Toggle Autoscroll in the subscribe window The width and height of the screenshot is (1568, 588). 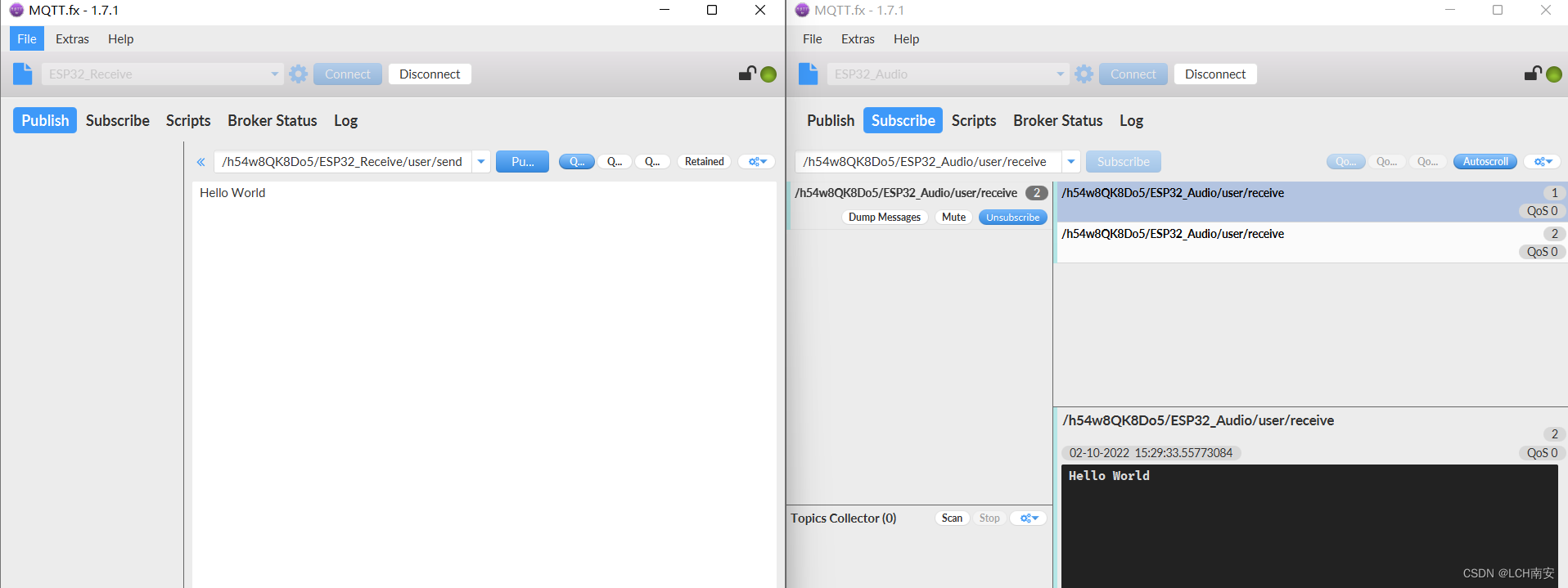tap(1485, 162)
